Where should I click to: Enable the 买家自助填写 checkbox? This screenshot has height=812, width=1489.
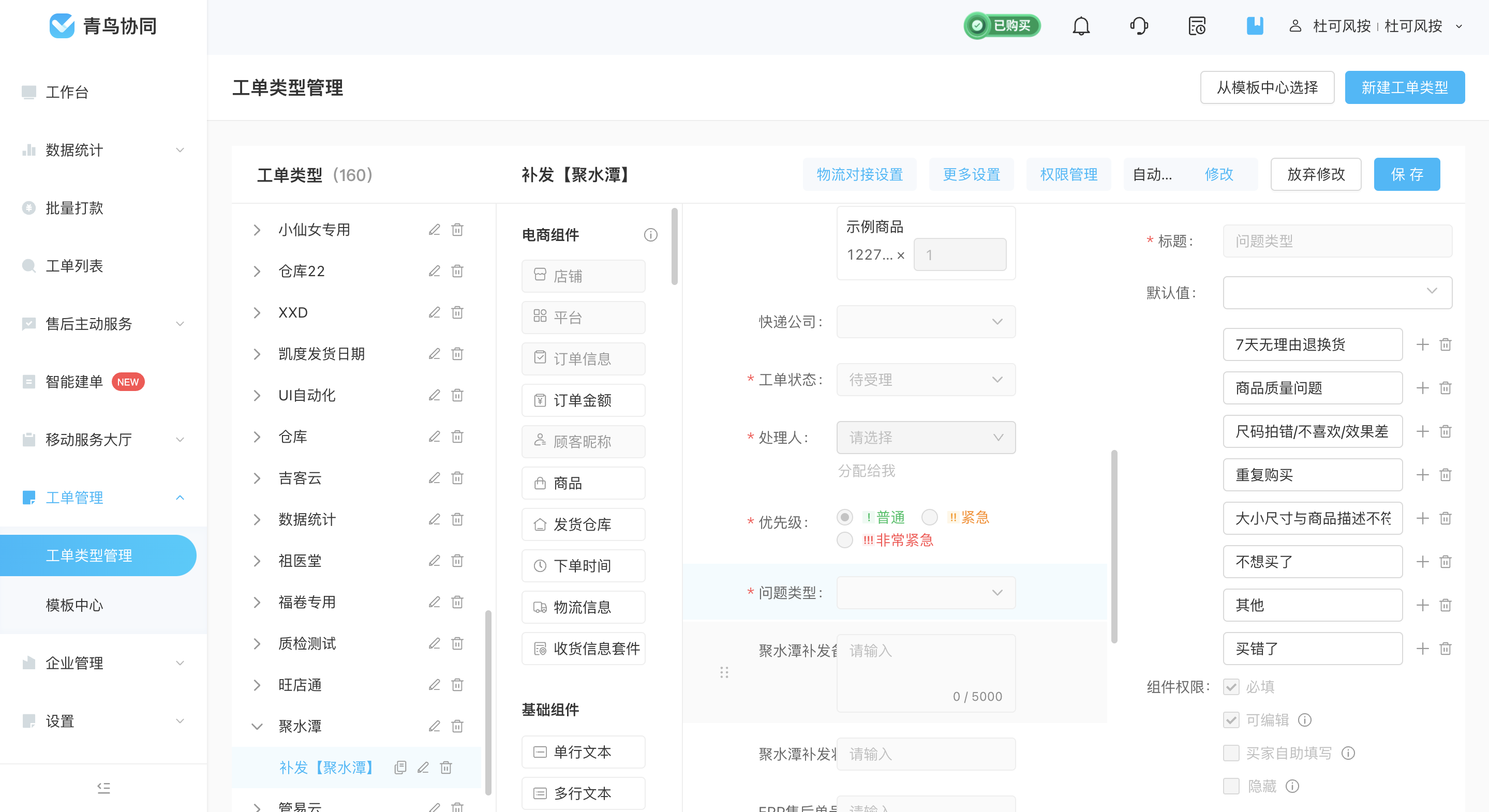[x=1231, y=753]
